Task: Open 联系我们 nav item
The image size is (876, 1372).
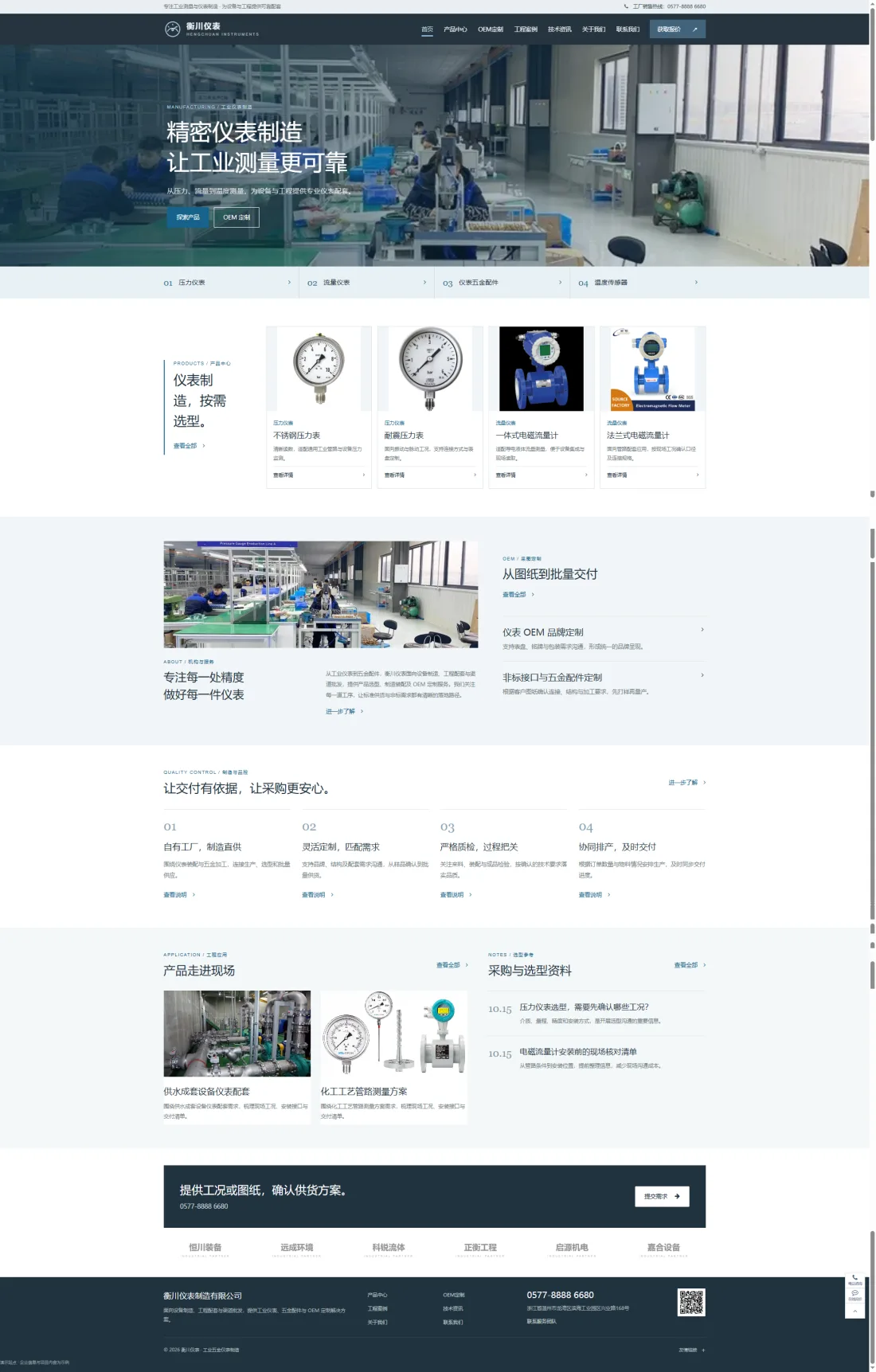Action: pos(628,29)
